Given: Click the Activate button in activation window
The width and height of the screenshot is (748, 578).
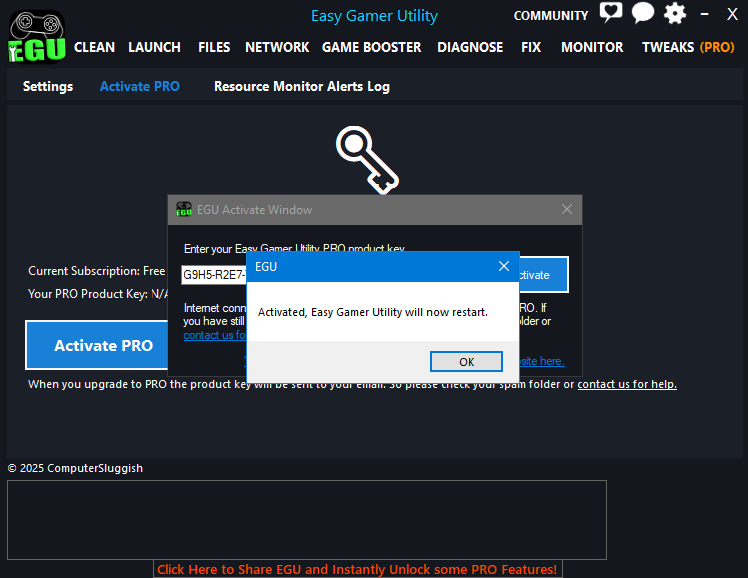Looking at the screenshot, I should [543, 275].
